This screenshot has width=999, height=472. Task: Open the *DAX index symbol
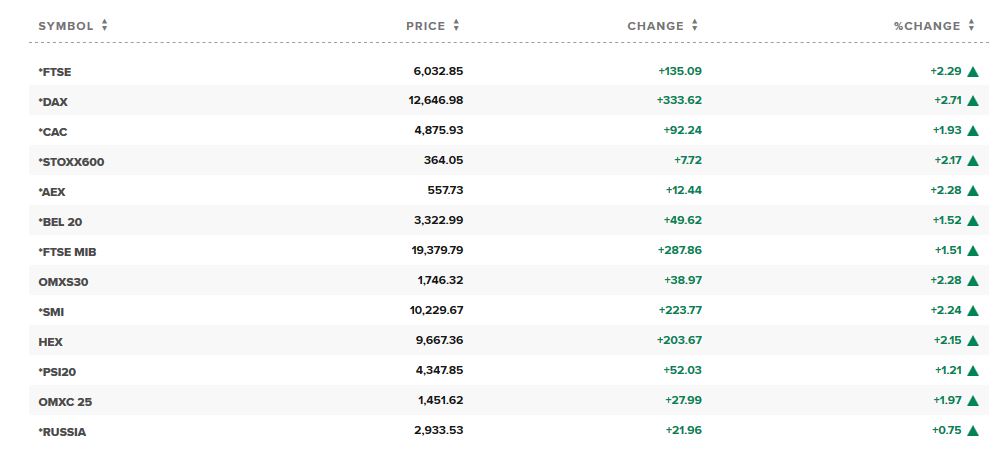[53, 102]
